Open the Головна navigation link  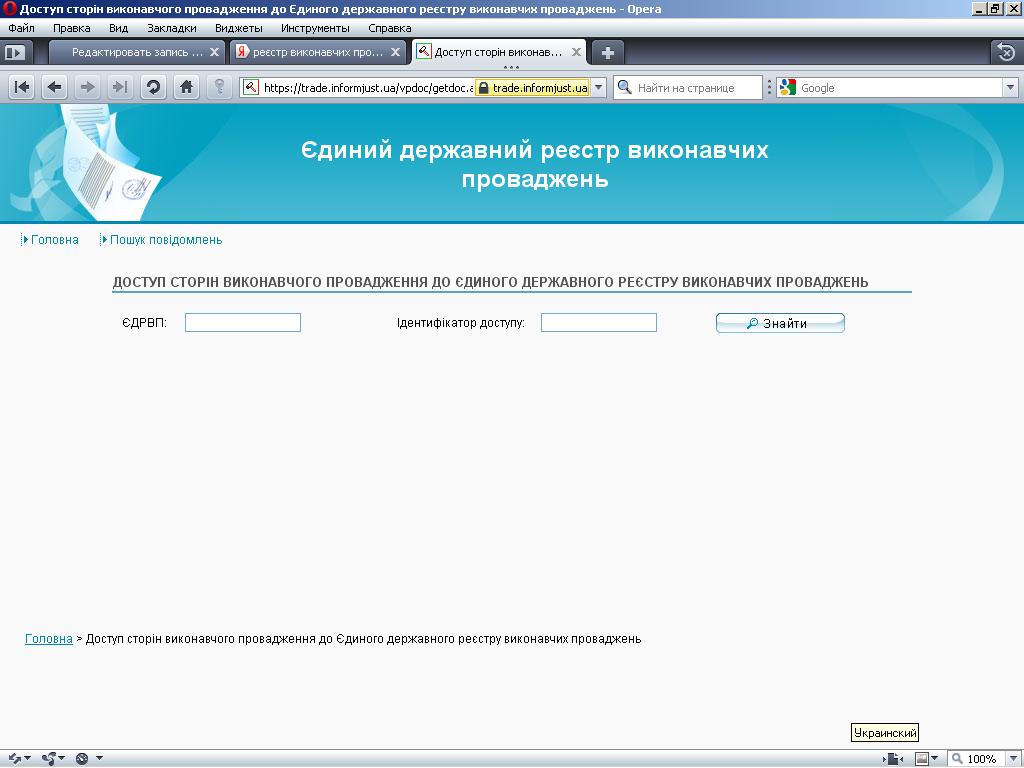(x=55, y=240)
